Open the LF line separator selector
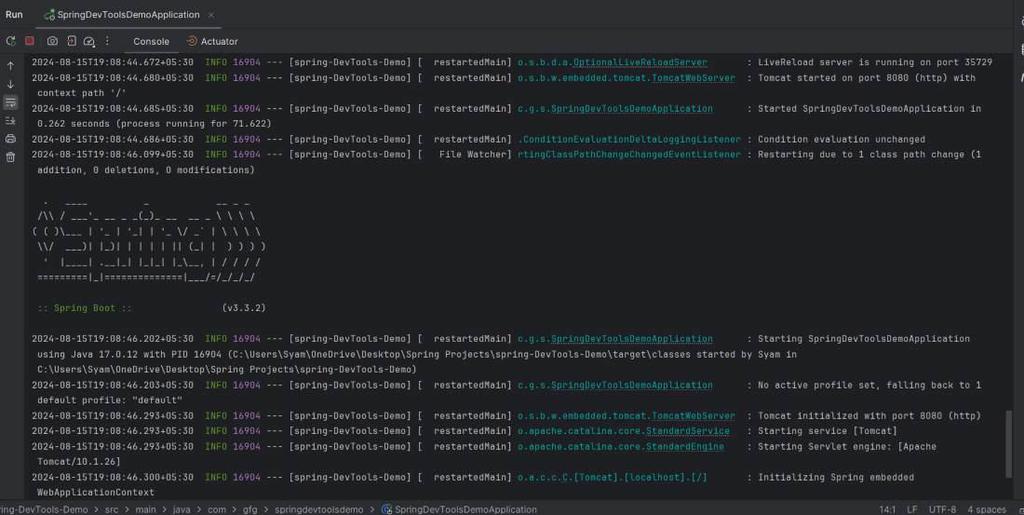This screenshot has width=1024, height=515. point(912,509)
